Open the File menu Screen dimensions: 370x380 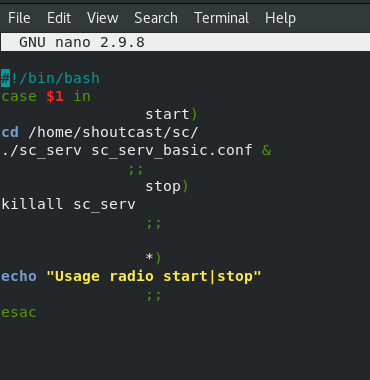click(x=19, y=18)
